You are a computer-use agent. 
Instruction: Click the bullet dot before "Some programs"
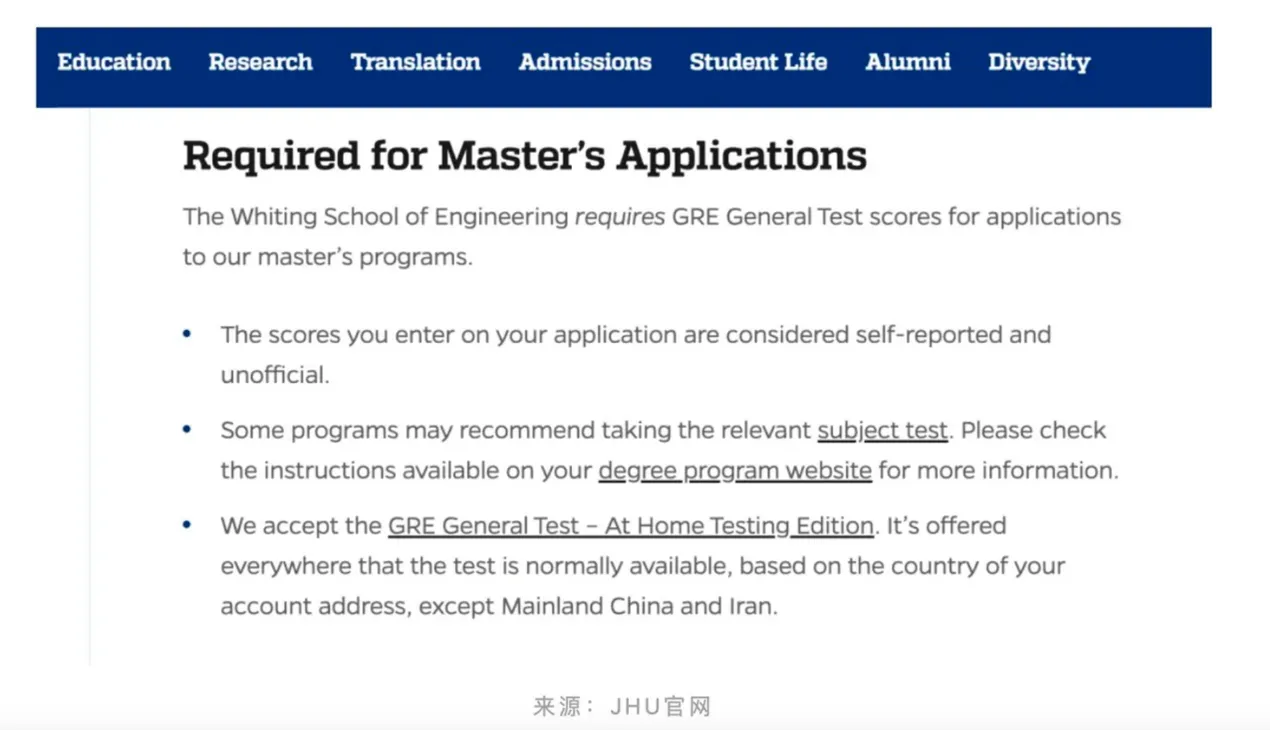pyautogui.click(x=187, y=430)
